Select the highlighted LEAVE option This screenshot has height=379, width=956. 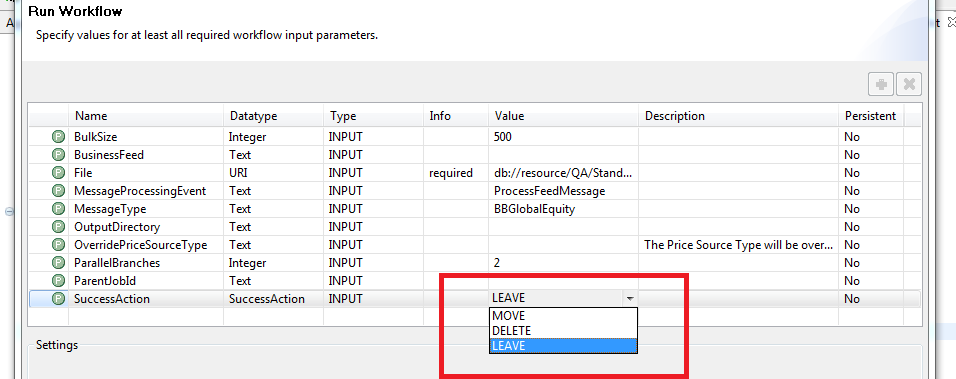coord(563,345)
